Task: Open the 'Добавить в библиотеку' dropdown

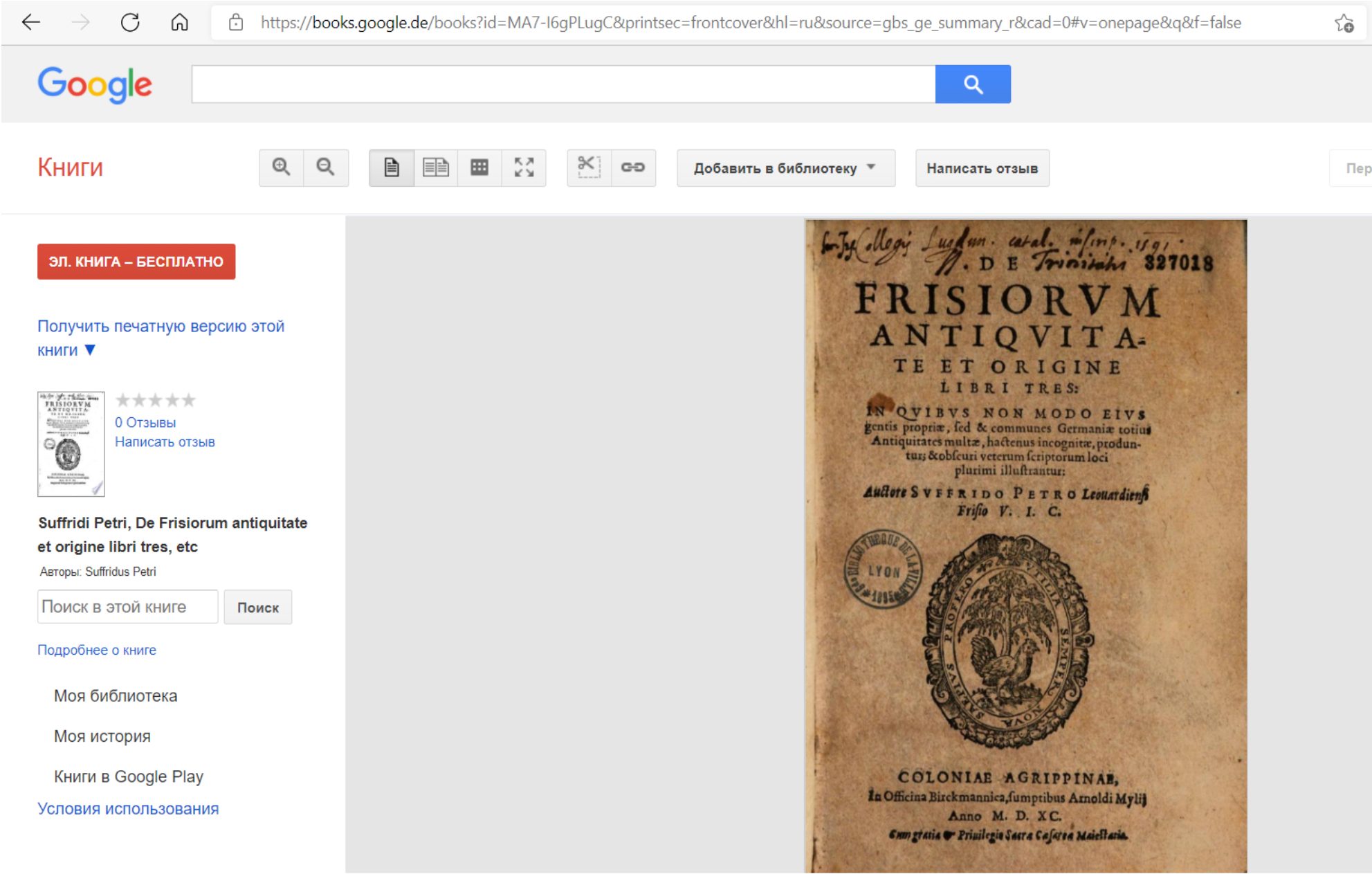Action: [786, 168]
